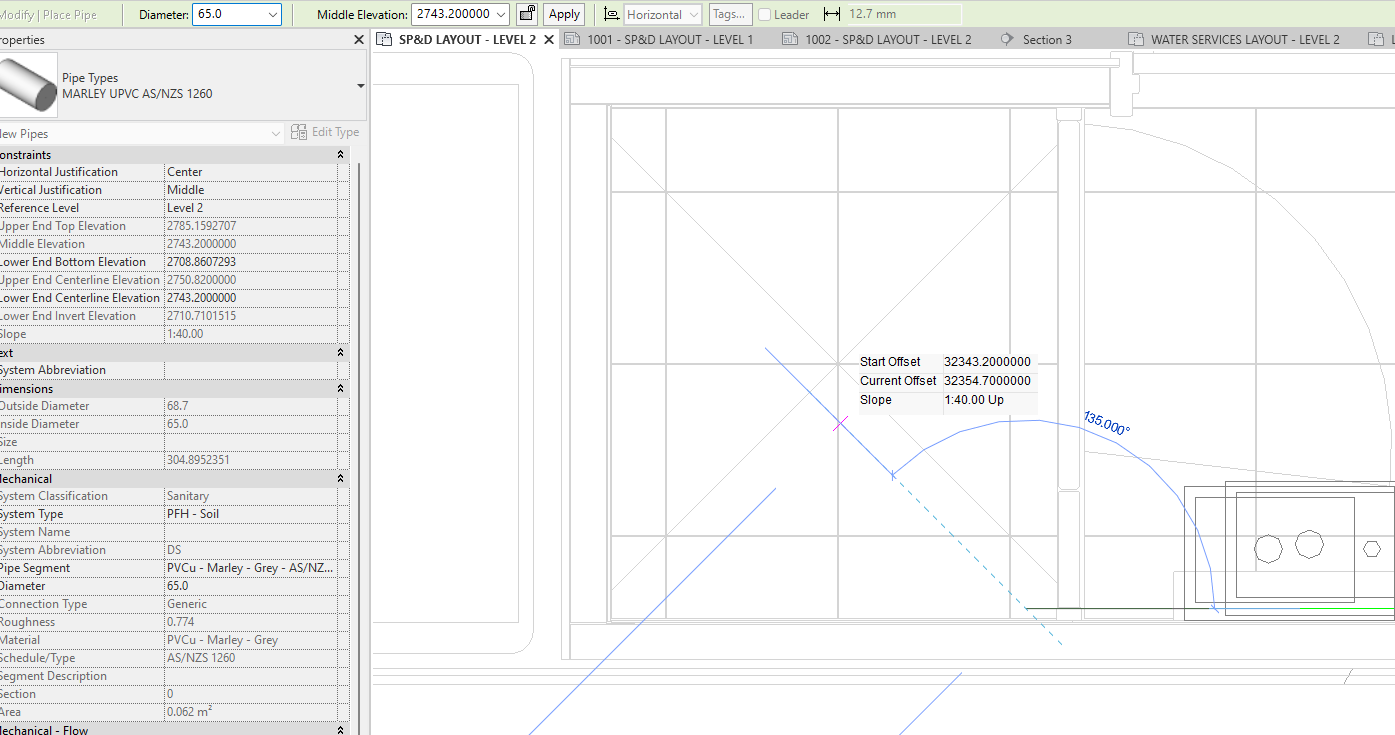
Task: Close the SP&D LAYOUT - LEVEL 2 view tab
Action: tap(549, 40)
